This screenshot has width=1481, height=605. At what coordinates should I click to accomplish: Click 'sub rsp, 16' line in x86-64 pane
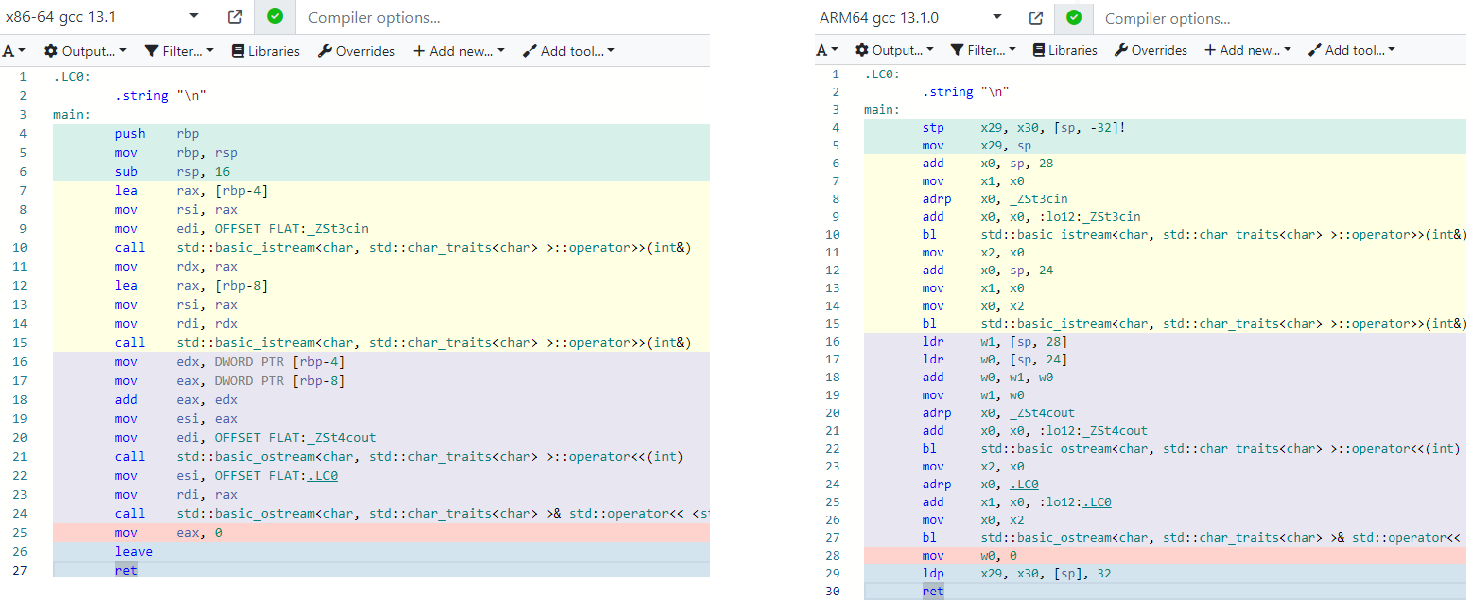[381, 171]
